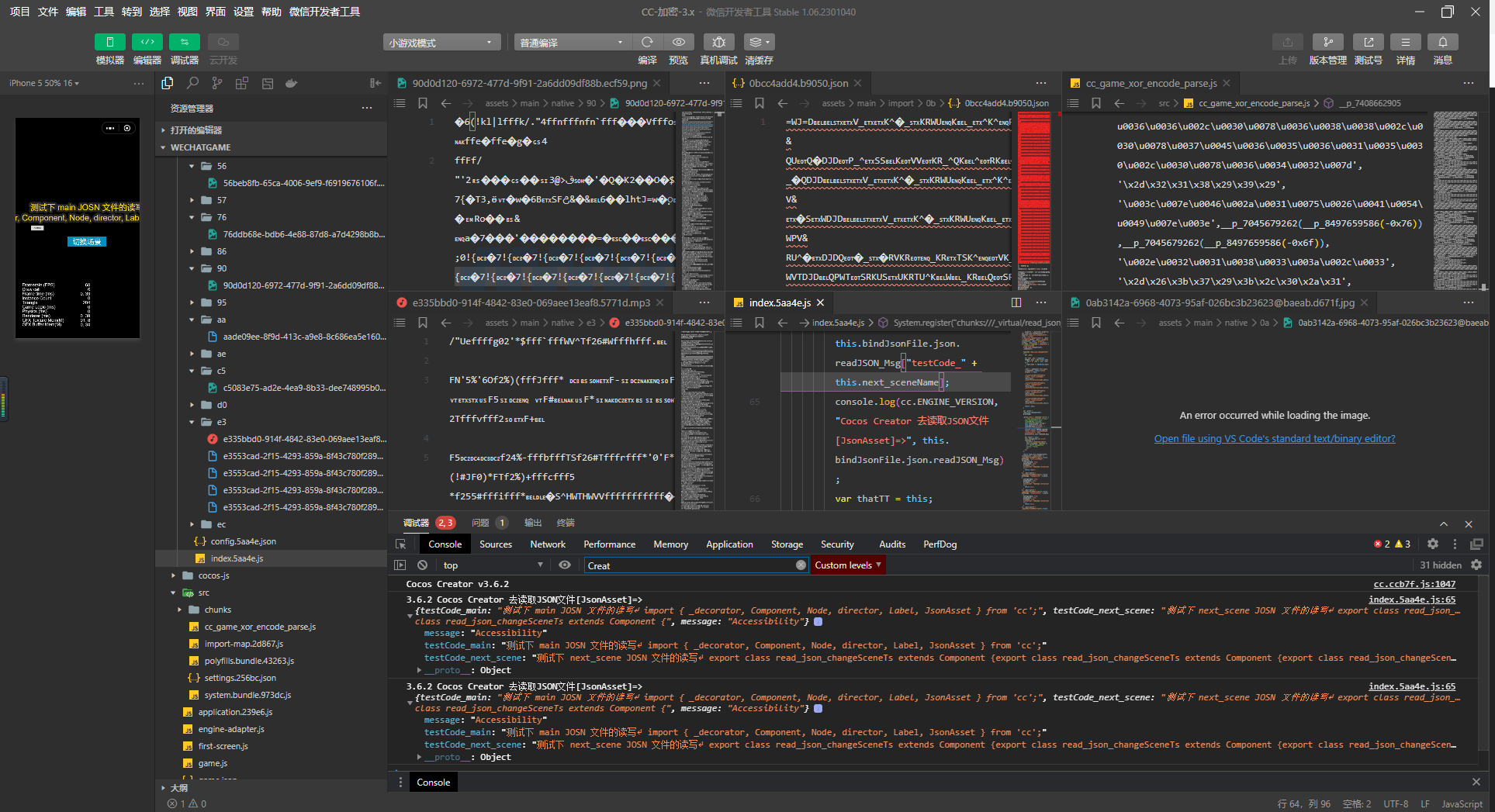Viewport: 1495px width, 812px height.
Task: Open the details menu icon
Action: click(x=1405, y=42)
